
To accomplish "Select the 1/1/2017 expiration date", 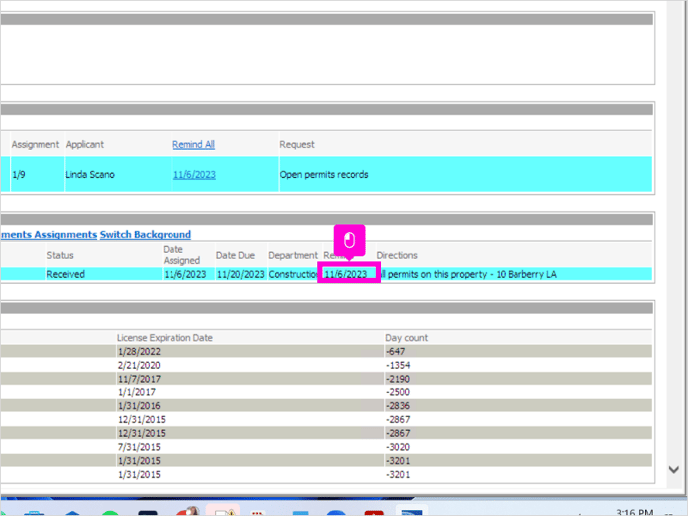I will pyautogui.click(x=136, y=392).
